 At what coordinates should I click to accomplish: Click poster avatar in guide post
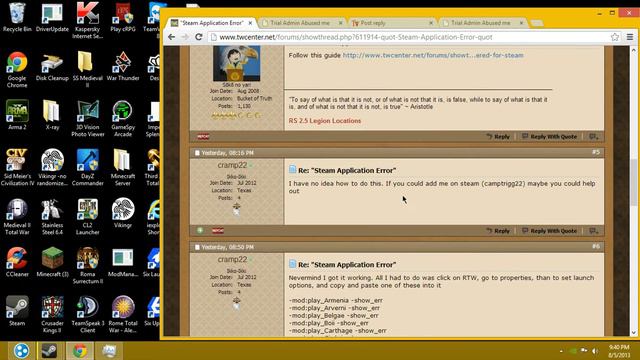tap(236, 63)
